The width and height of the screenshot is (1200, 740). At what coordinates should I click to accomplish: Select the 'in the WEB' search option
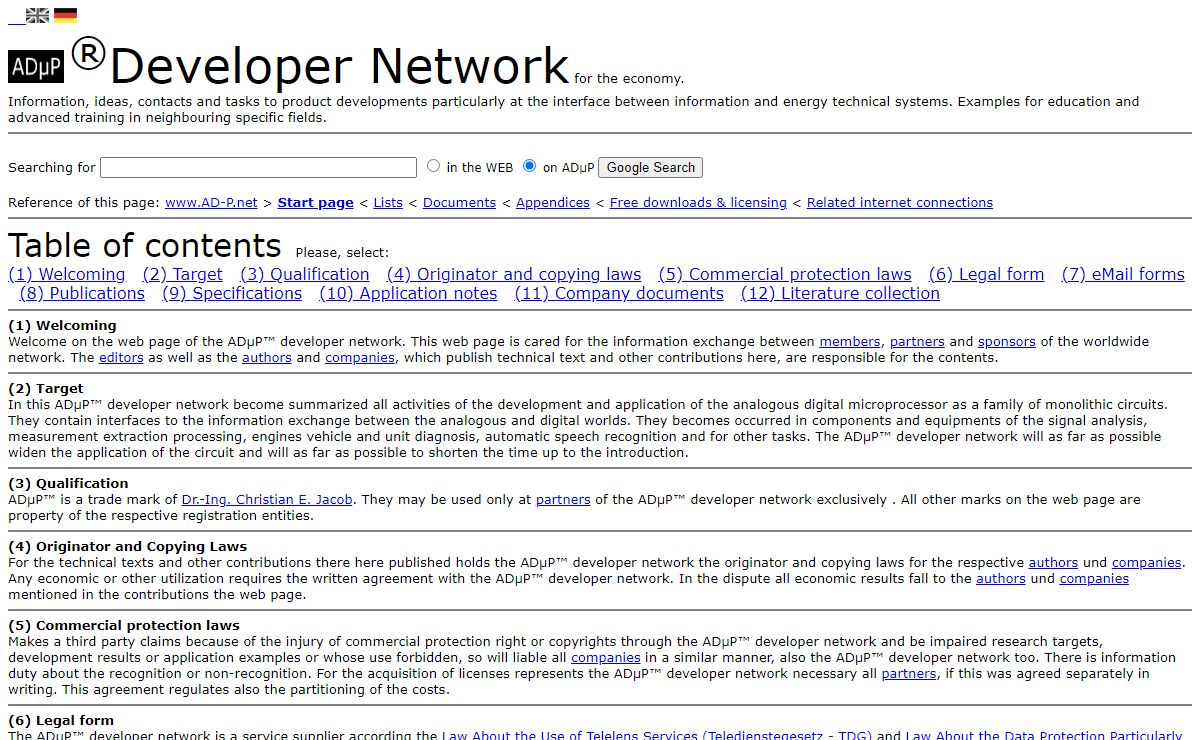(433, 166)
